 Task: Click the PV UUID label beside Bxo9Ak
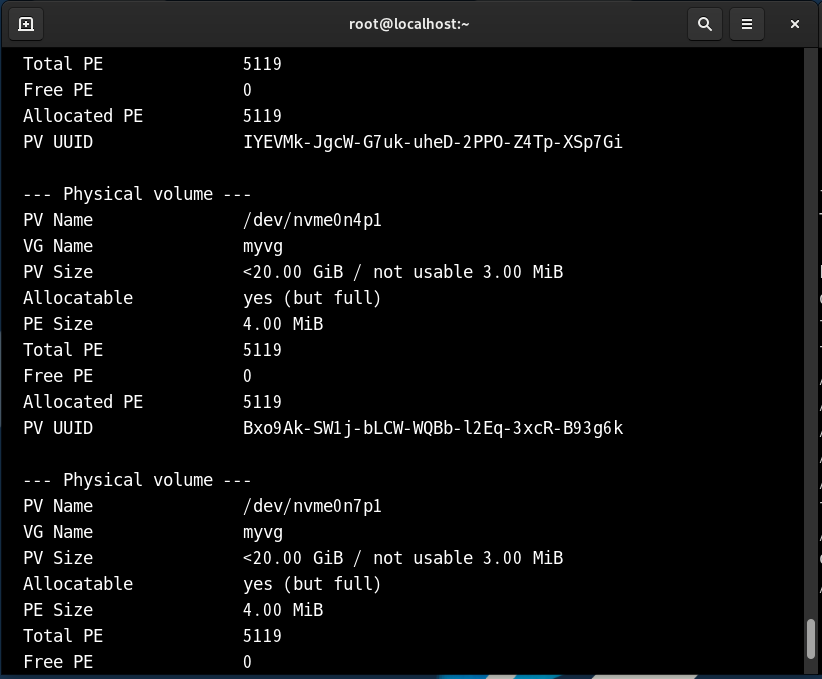[x=58, y=428]
